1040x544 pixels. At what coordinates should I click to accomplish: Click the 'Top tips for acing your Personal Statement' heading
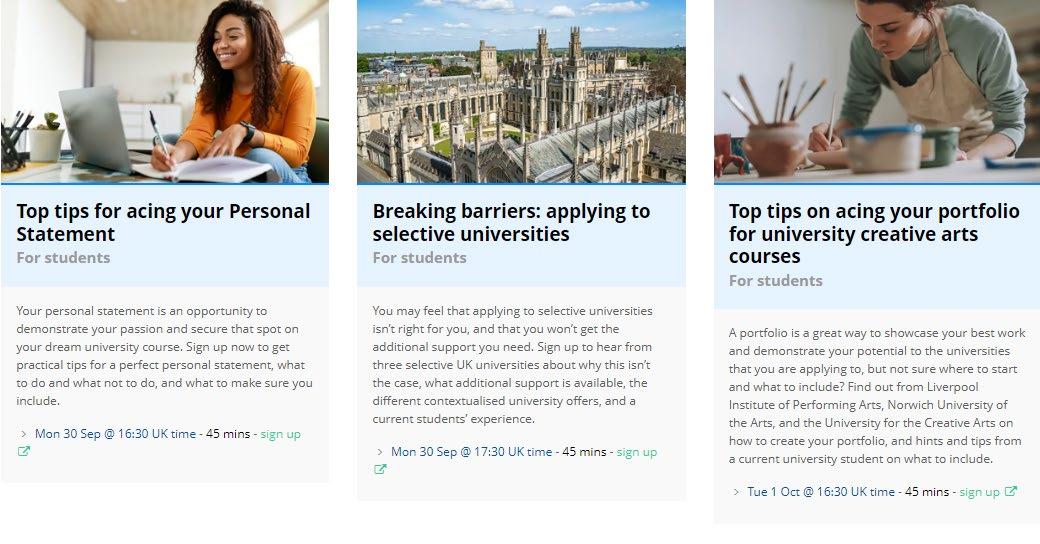163,222
